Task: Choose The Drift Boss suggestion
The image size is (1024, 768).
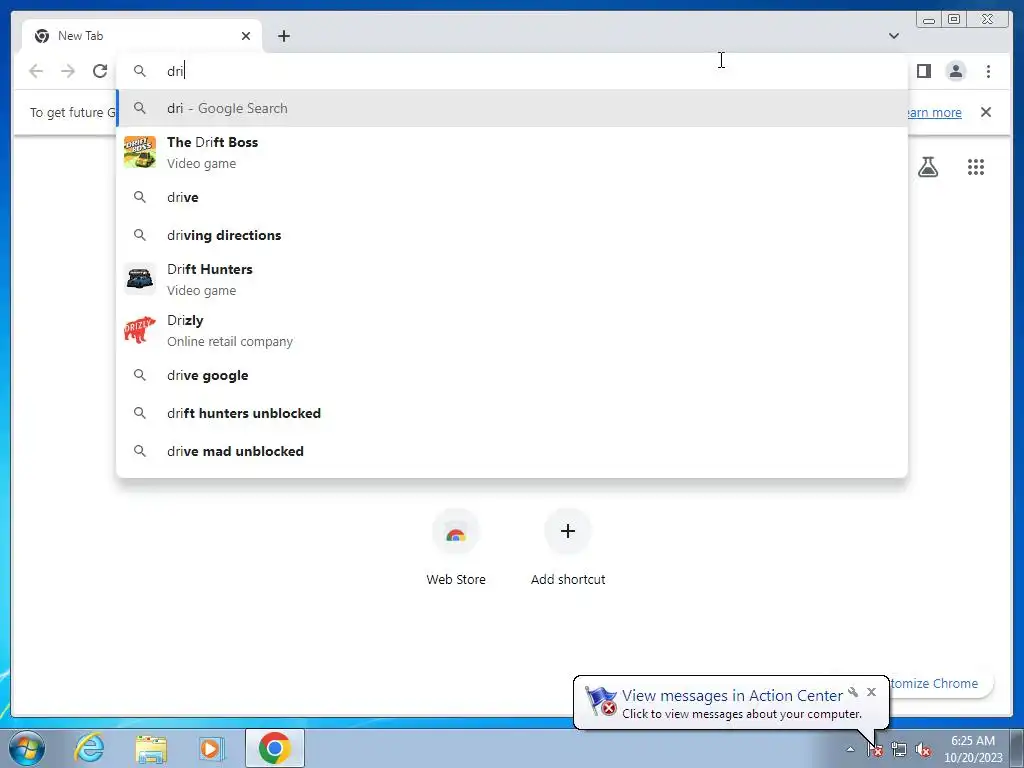Action: [x=512, y=152]
